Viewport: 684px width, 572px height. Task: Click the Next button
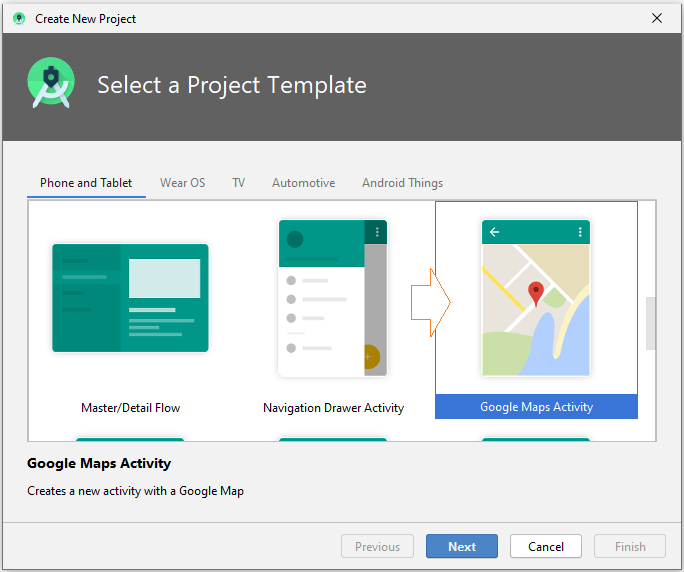tap(462, 546)
